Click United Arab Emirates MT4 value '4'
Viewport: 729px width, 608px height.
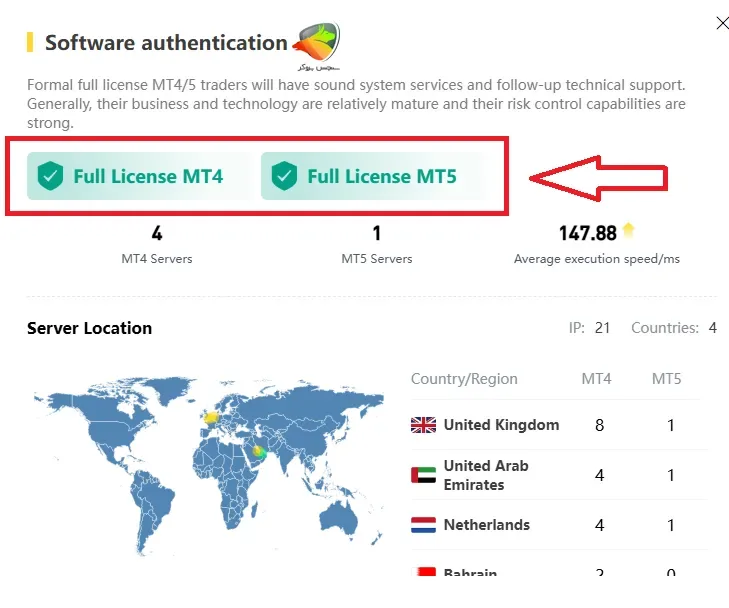pyautogui.click(x=600, y=475)
